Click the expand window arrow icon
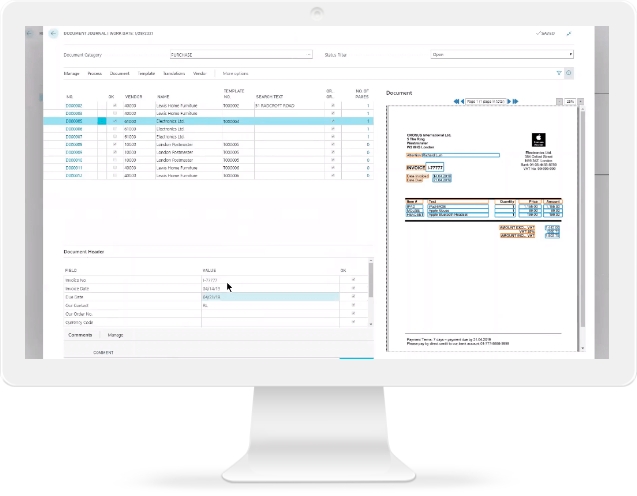 click(x=569, y=33)
